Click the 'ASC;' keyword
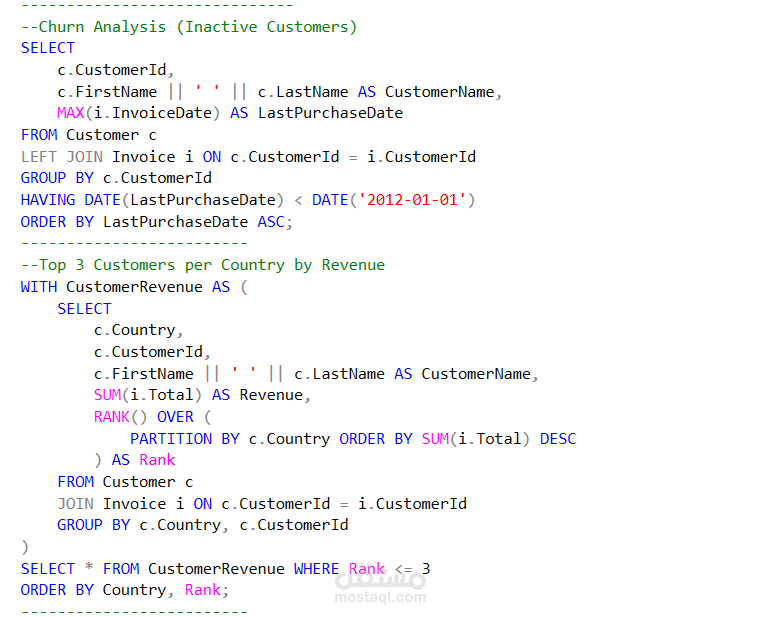761x617 pixels. click(275, 222)
